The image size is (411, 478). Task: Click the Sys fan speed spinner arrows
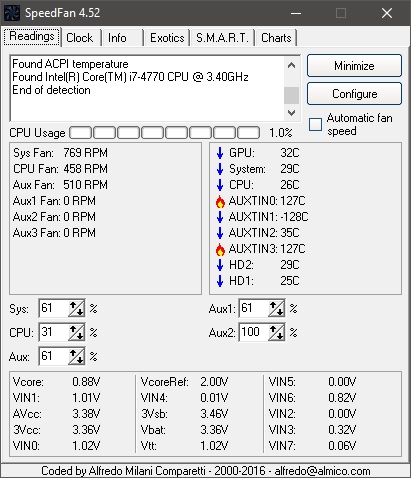76,308
